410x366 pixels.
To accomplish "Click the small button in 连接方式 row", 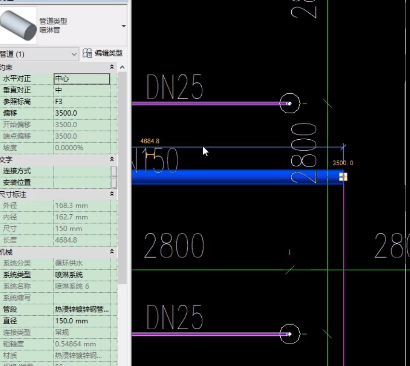I will pos(114,171).
